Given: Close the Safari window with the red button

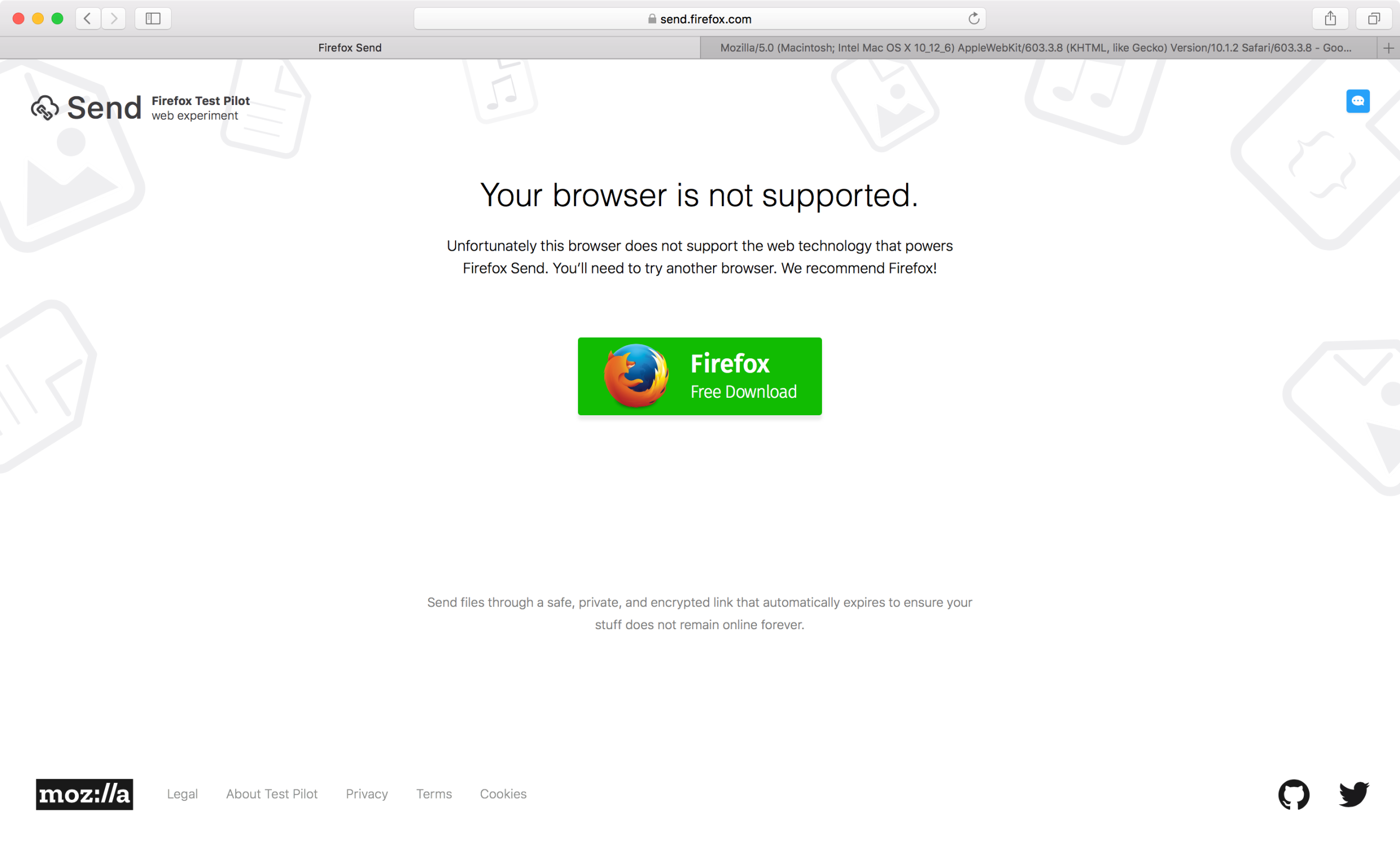Looking at the screenshot, I should (18, 19).
